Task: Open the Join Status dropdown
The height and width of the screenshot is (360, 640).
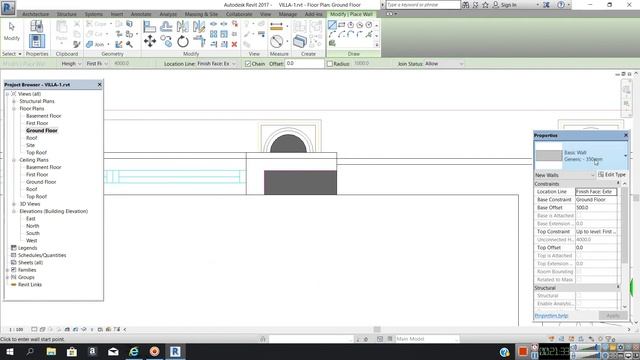Action: 444,64
